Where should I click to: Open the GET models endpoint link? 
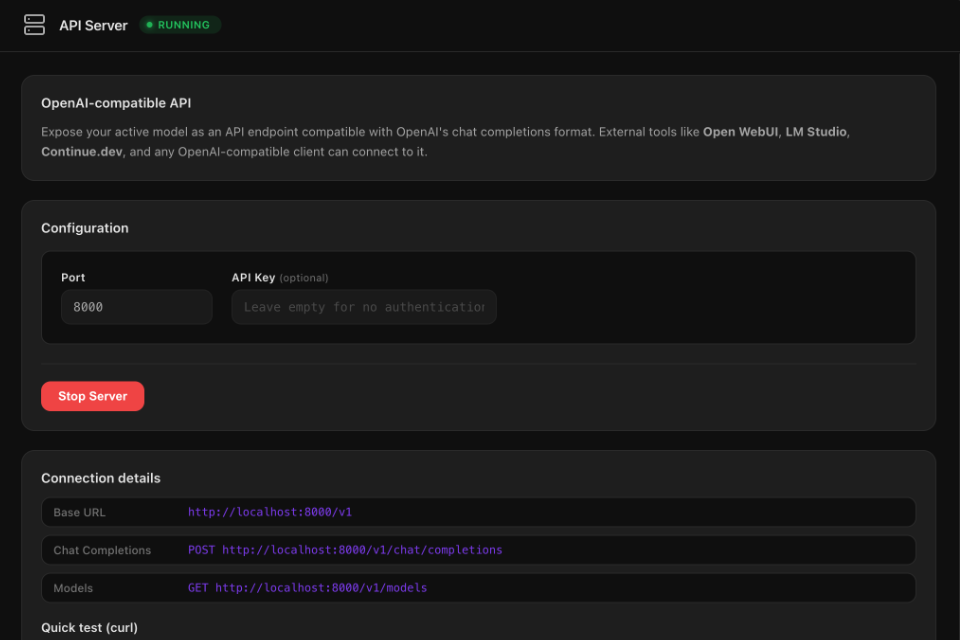pos(306,588)
